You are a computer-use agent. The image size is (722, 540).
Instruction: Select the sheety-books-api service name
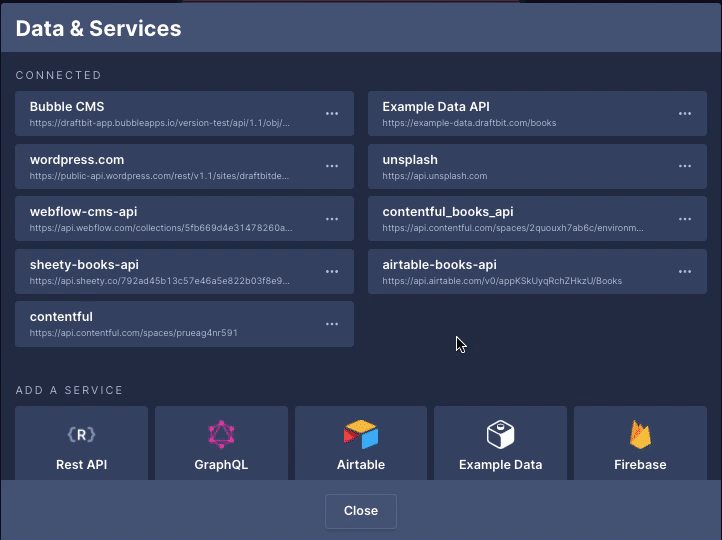point(84,265)
